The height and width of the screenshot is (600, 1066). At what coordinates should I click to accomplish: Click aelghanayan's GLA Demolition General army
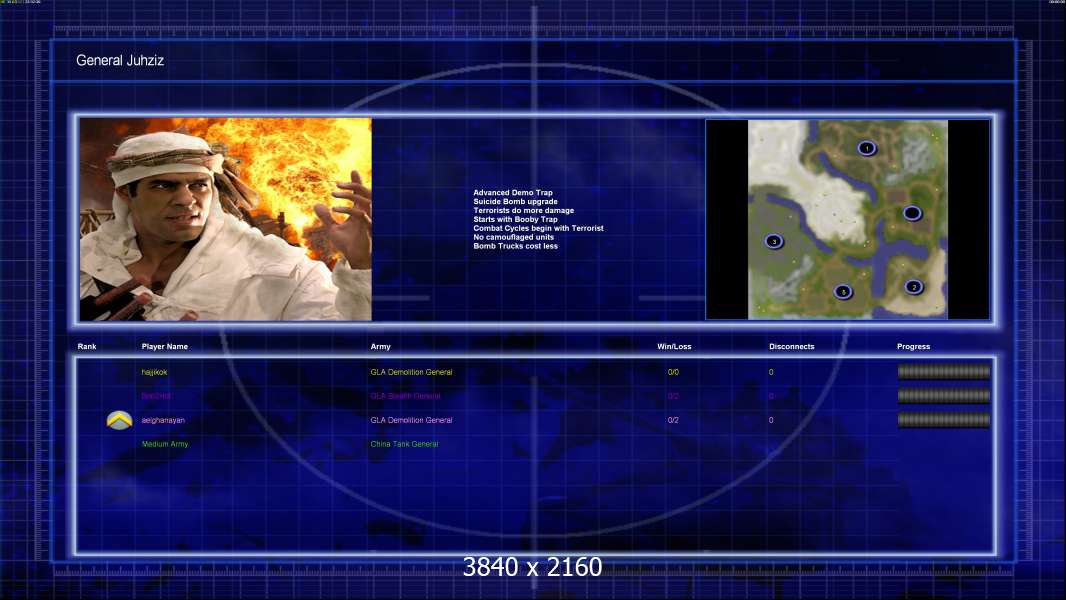point(411,421)
